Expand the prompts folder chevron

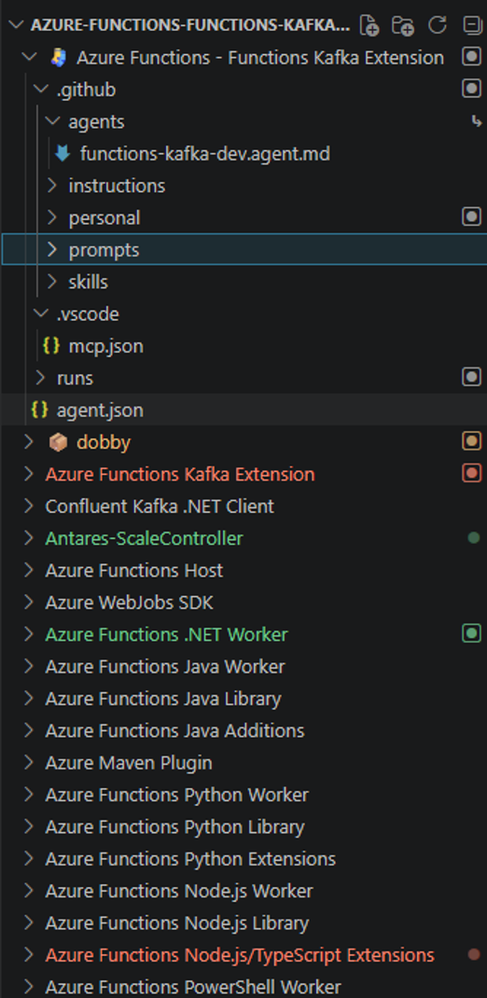click(x=53, y=250)
